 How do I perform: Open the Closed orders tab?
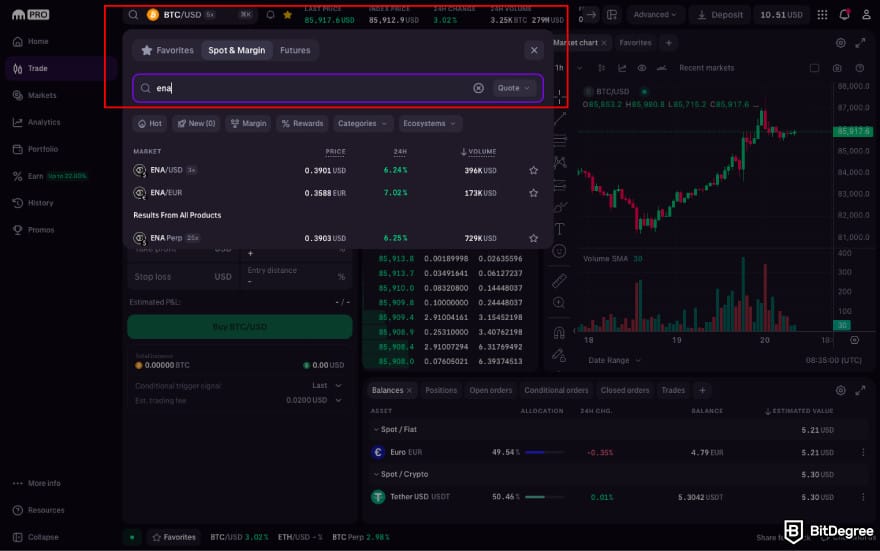[625, 390]
